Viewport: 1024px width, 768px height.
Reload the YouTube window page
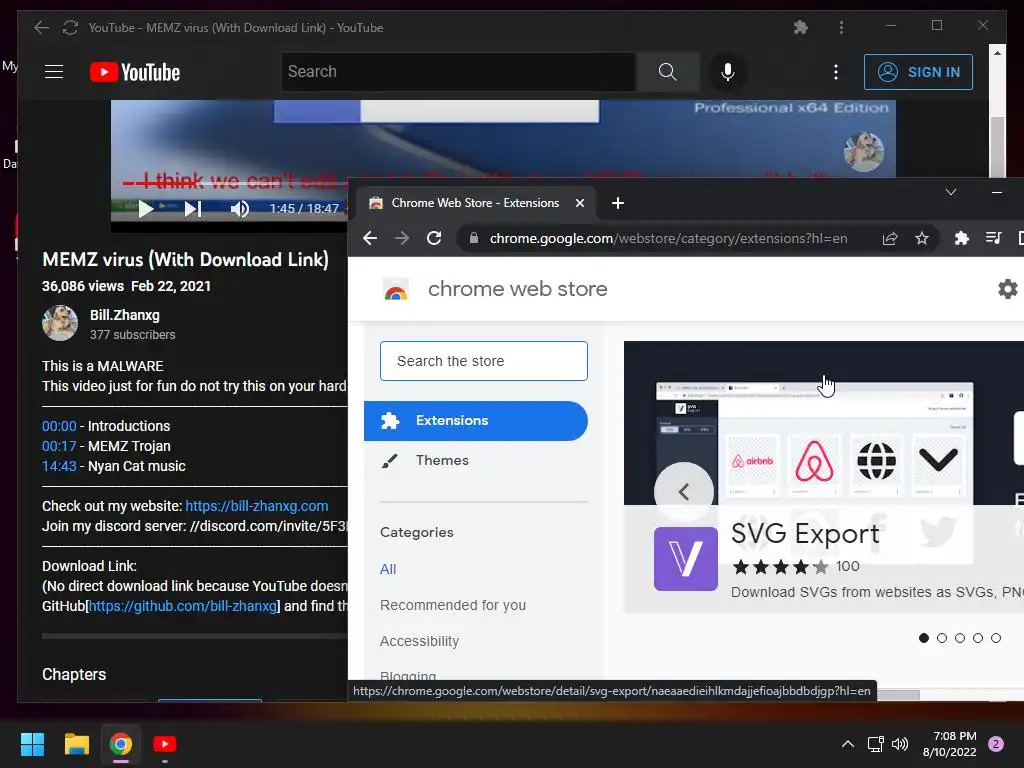click(70, 27)
